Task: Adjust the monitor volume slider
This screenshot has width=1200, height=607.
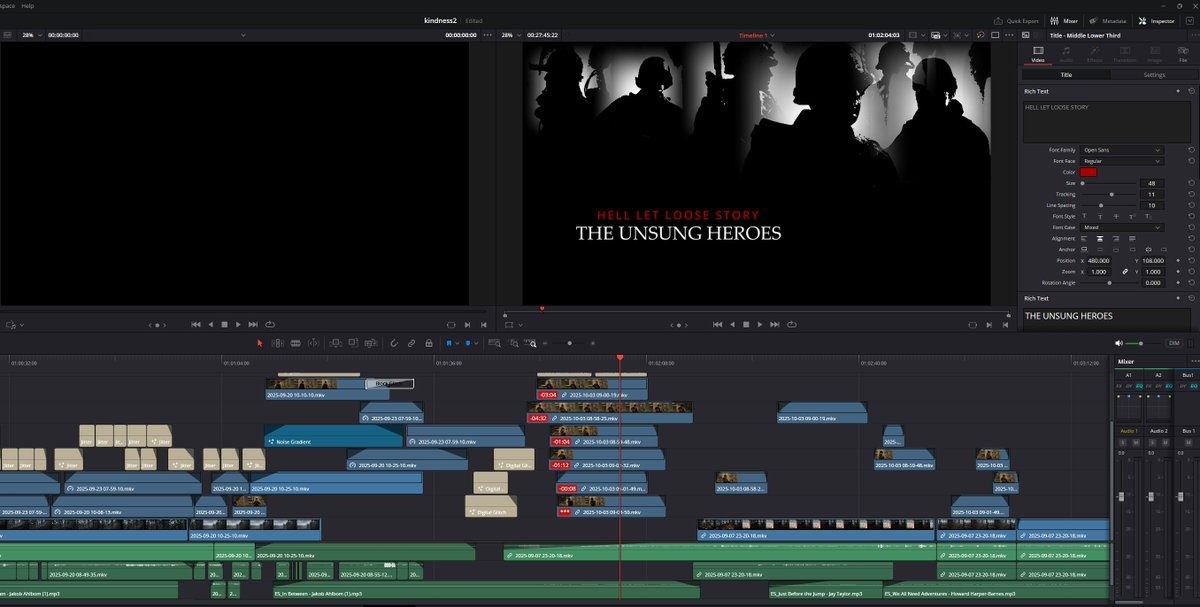Action: click(1145, 343)
